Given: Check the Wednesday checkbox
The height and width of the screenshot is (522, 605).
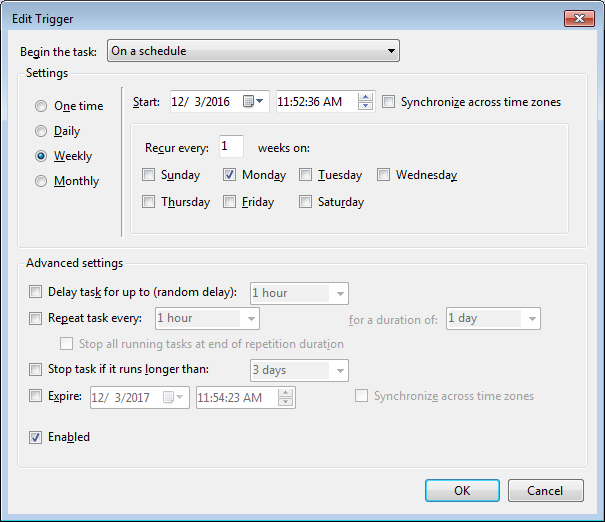Looking at the screenshot, I should (x=383, y=174).
